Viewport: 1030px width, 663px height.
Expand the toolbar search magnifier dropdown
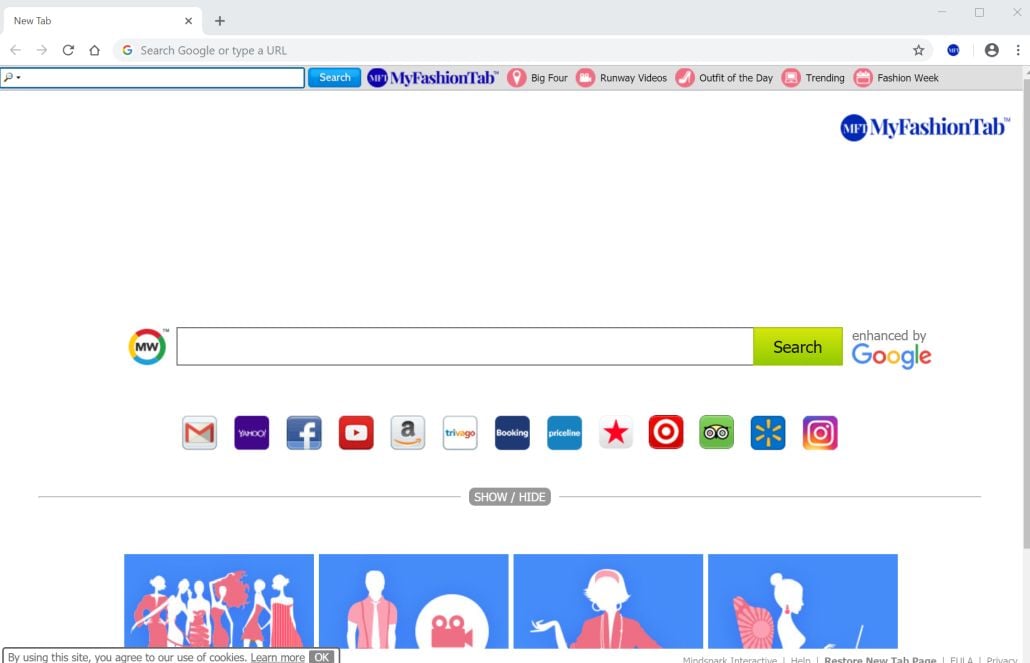pos(12,78)
